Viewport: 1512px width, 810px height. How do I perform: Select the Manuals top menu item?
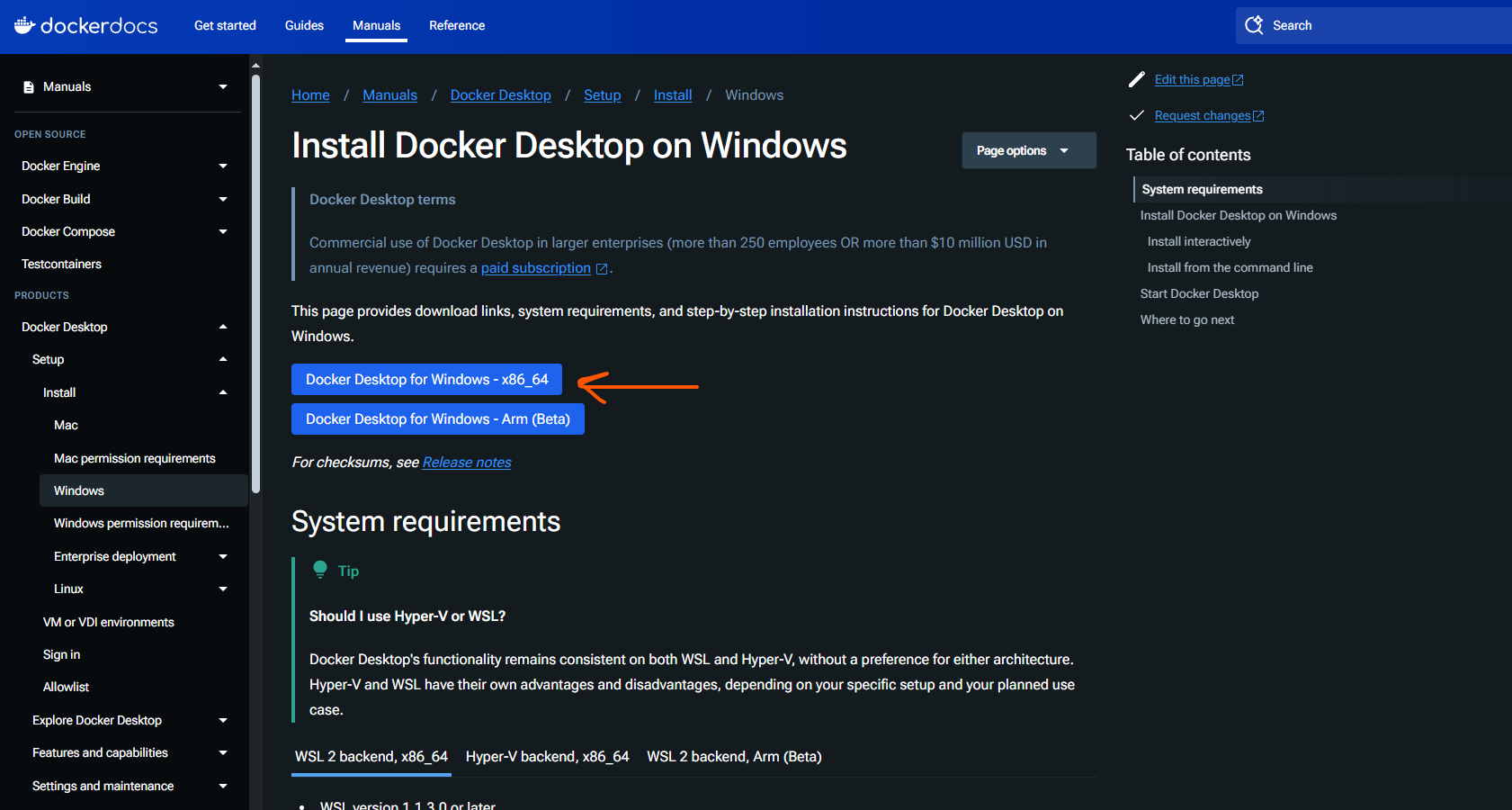coord(376,25)
